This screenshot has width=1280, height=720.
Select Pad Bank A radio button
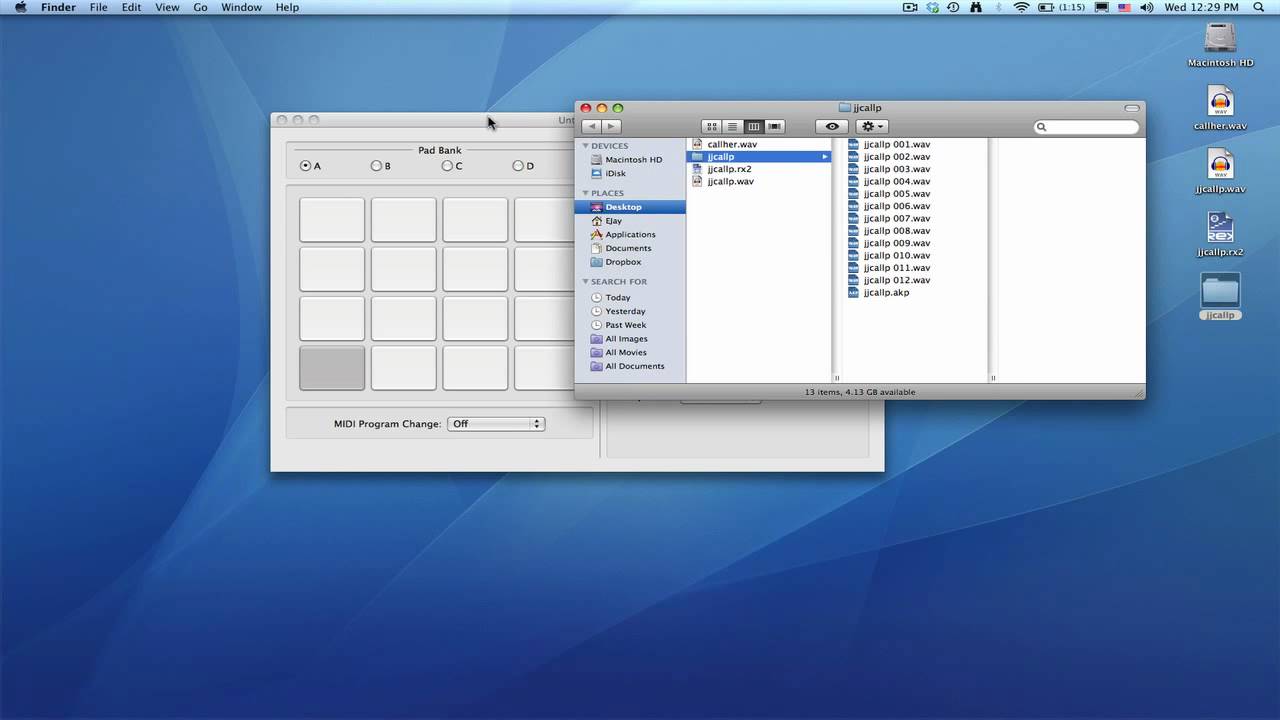point(306,166)
